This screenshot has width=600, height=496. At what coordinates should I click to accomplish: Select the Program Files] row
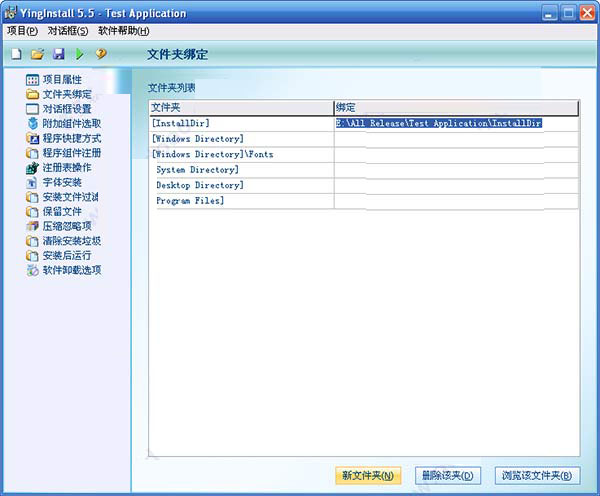point(241,201)
